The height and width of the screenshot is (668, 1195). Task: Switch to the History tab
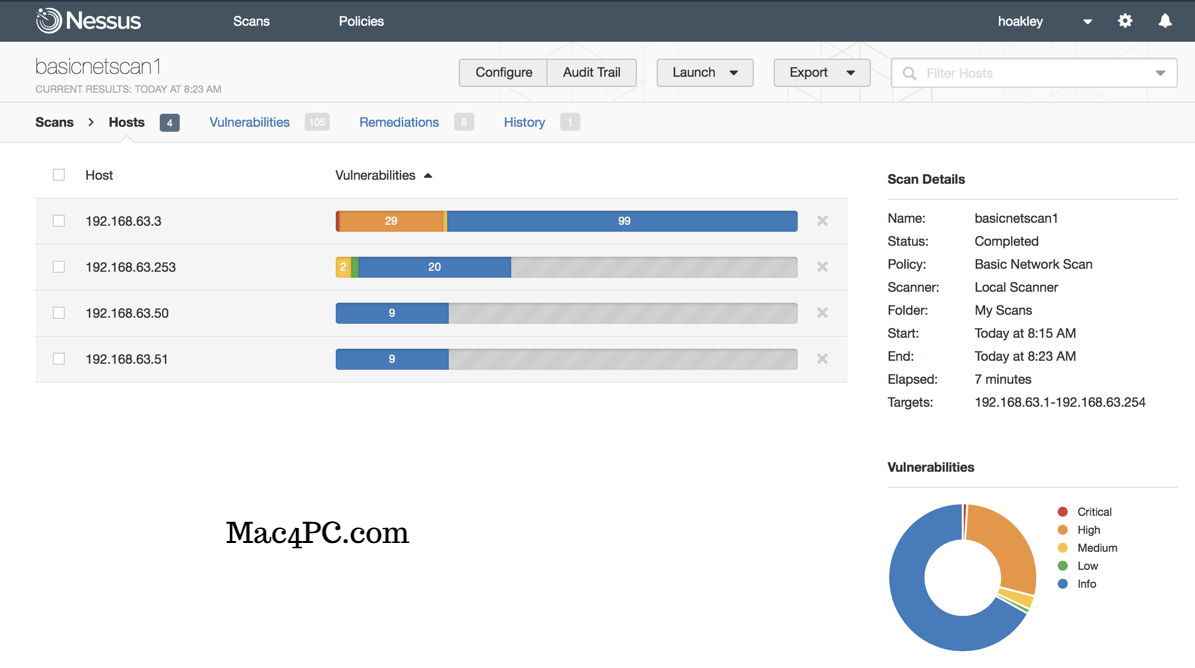tap(524, 122)
